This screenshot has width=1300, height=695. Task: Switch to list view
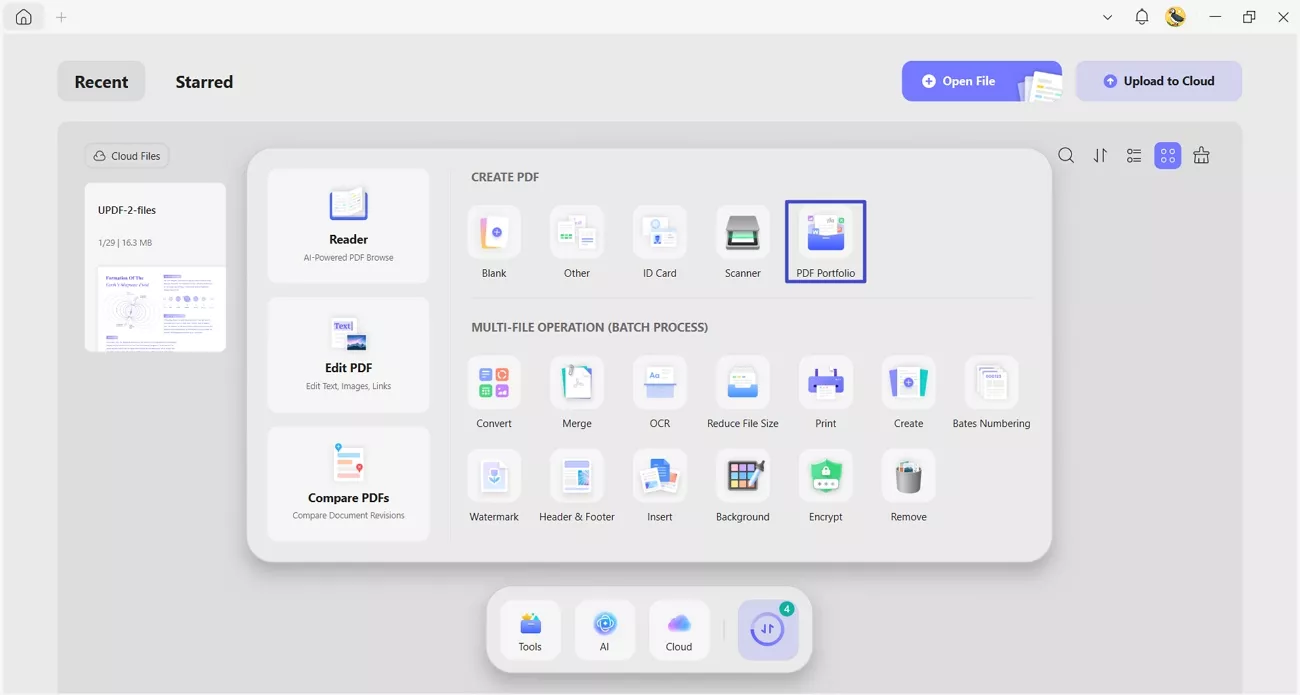coord(1134,156)
